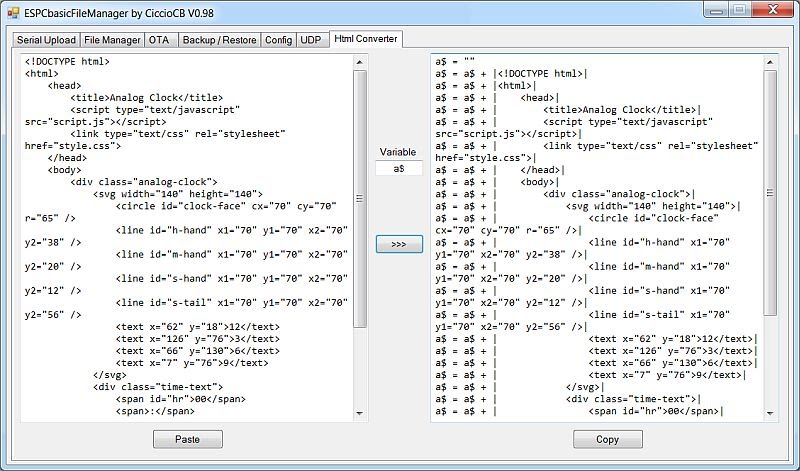Close the ESPCbasicFileManager window
Image resolution: width=800 pixels, height=471 pixels.
(772, 9)
